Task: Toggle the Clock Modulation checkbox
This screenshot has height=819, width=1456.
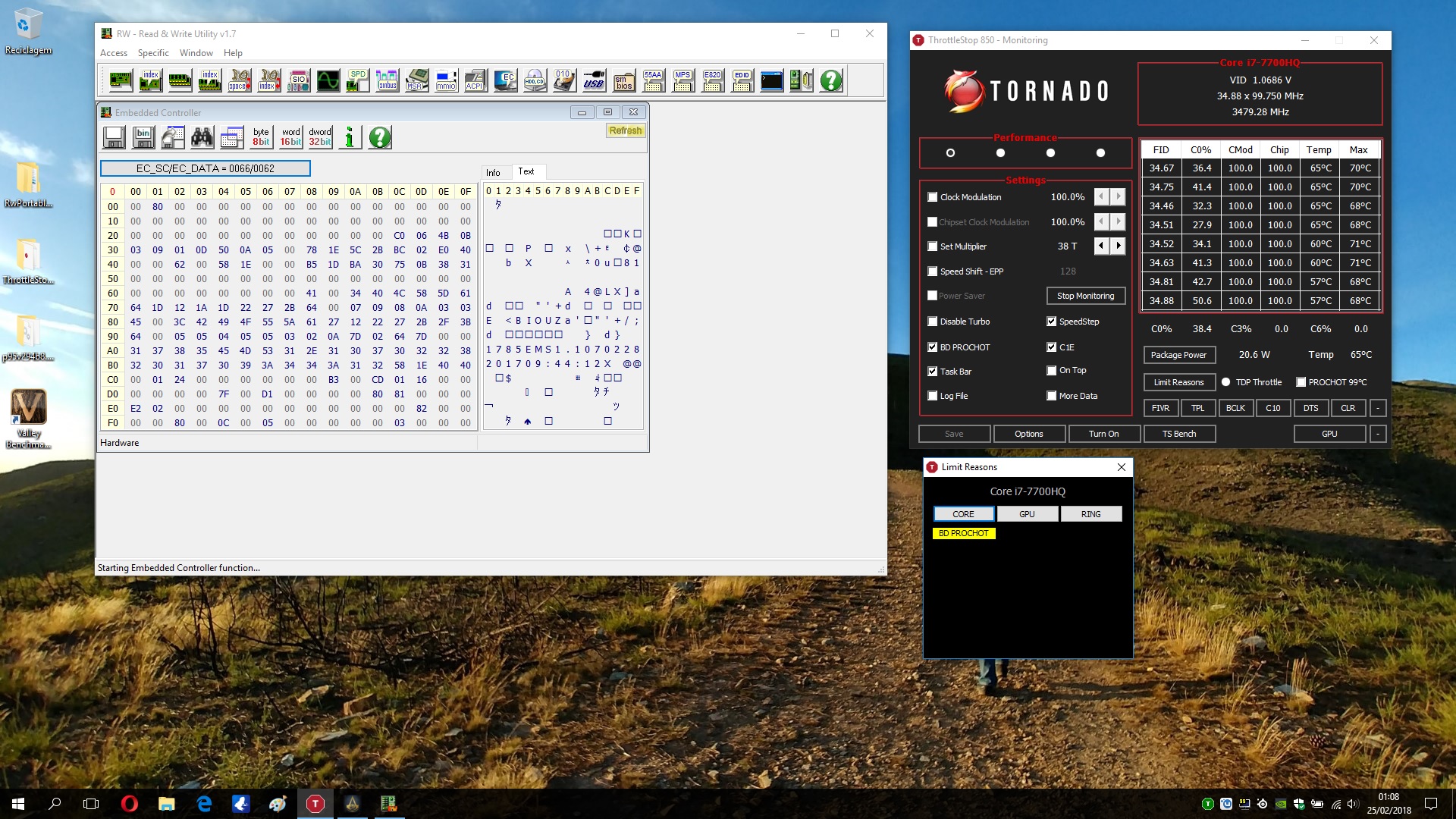Action: 933,197
